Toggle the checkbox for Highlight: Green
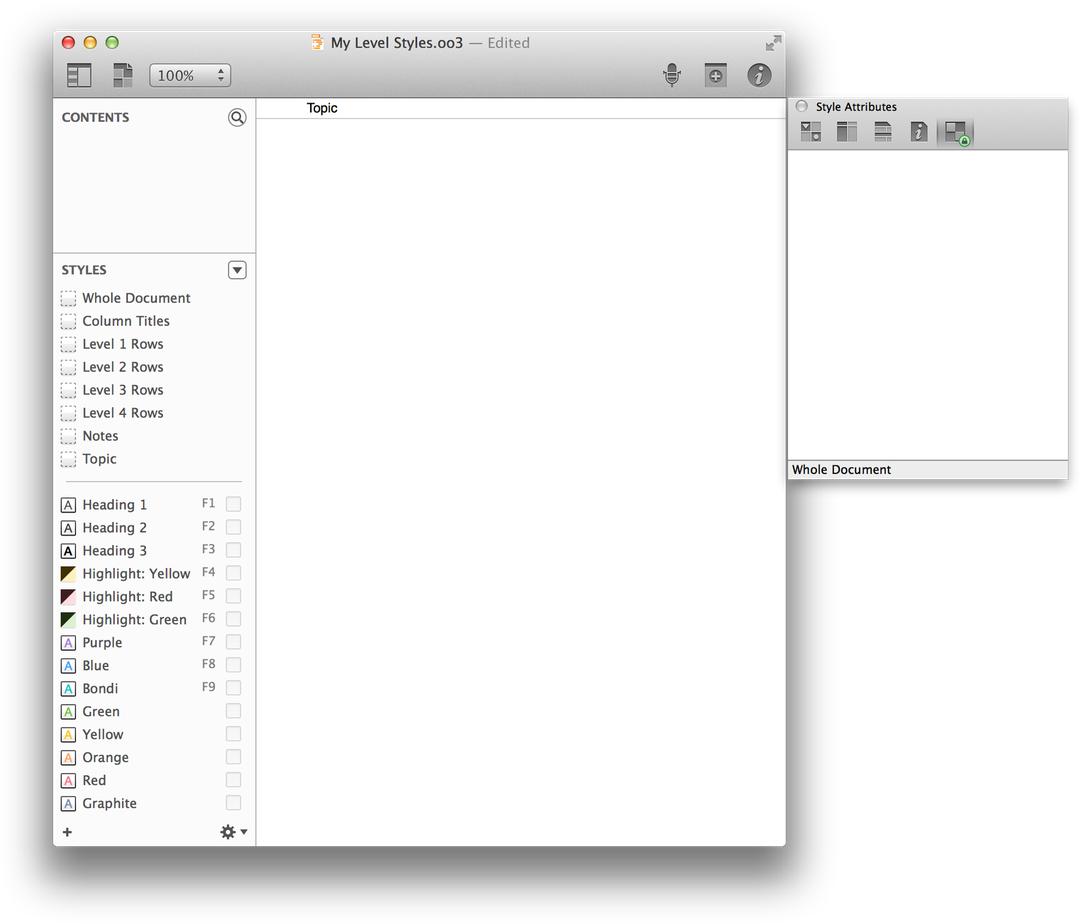Viewport: 1080px width, 924px height. 233,619
